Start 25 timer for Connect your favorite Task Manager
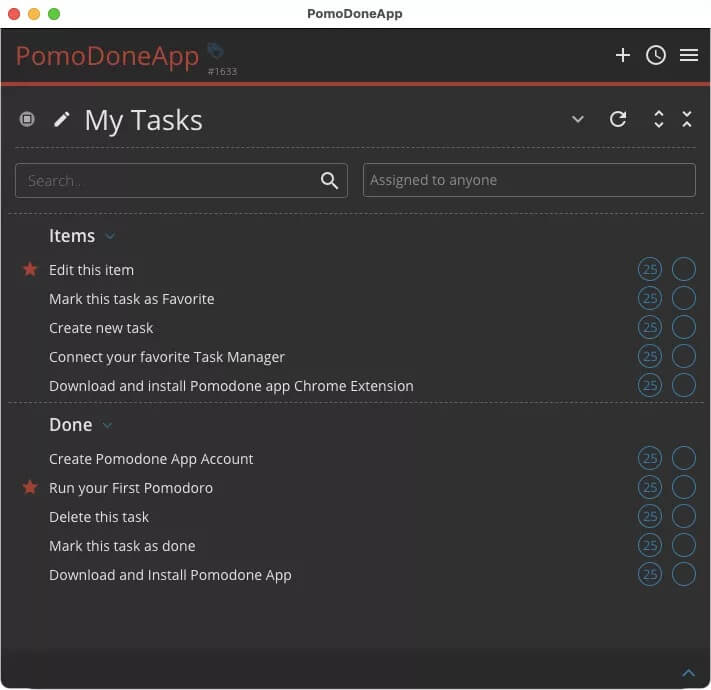 [649, 356]
